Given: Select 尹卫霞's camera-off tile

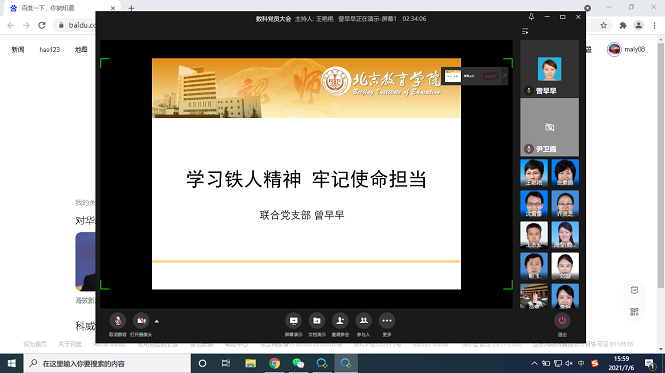Looking at the screenshot, I should click(x=549, y=127).
